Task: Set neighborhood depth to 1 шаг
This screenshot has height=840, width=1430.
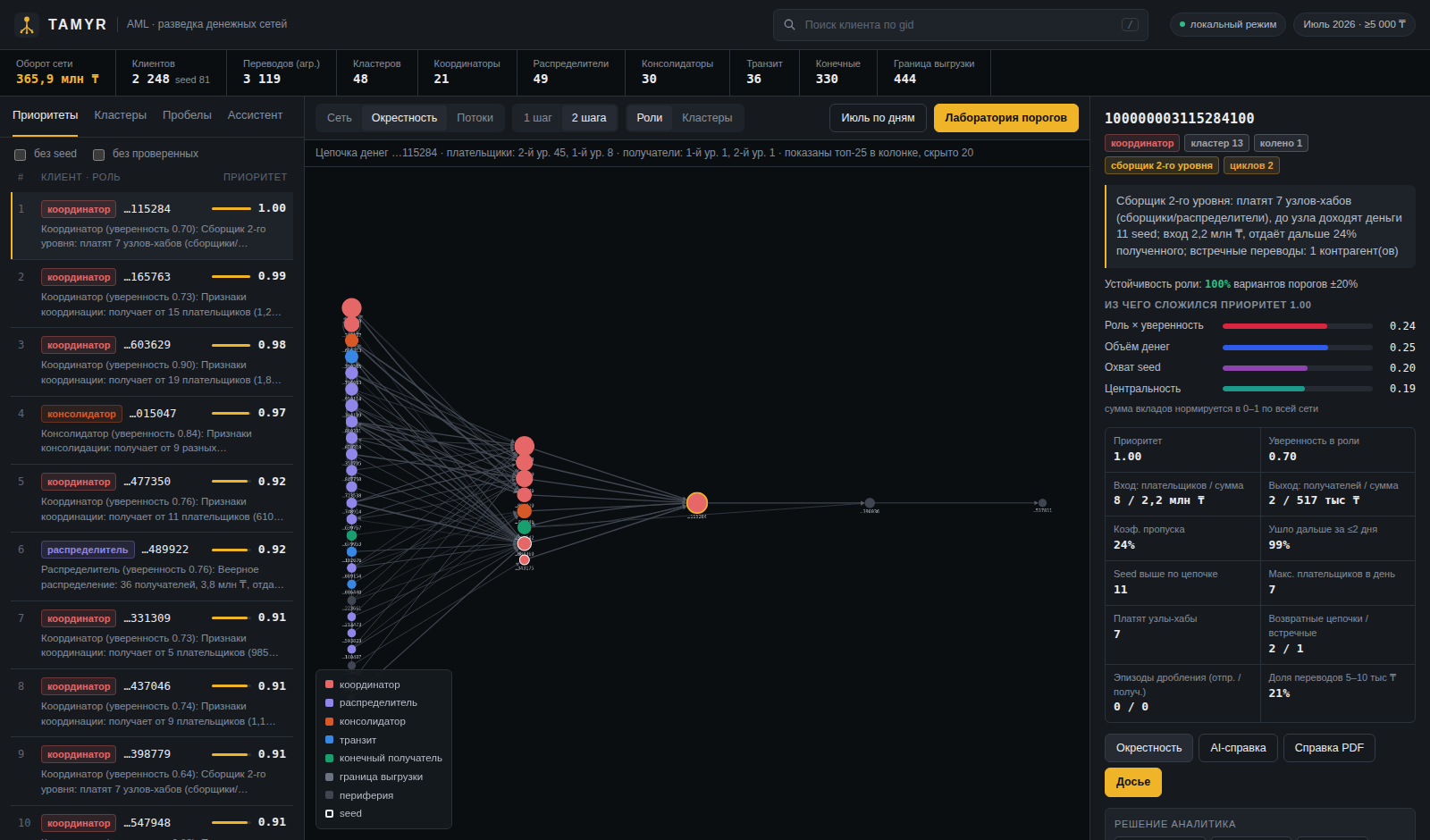Action: pyautogui.click(x=538, y=118)
